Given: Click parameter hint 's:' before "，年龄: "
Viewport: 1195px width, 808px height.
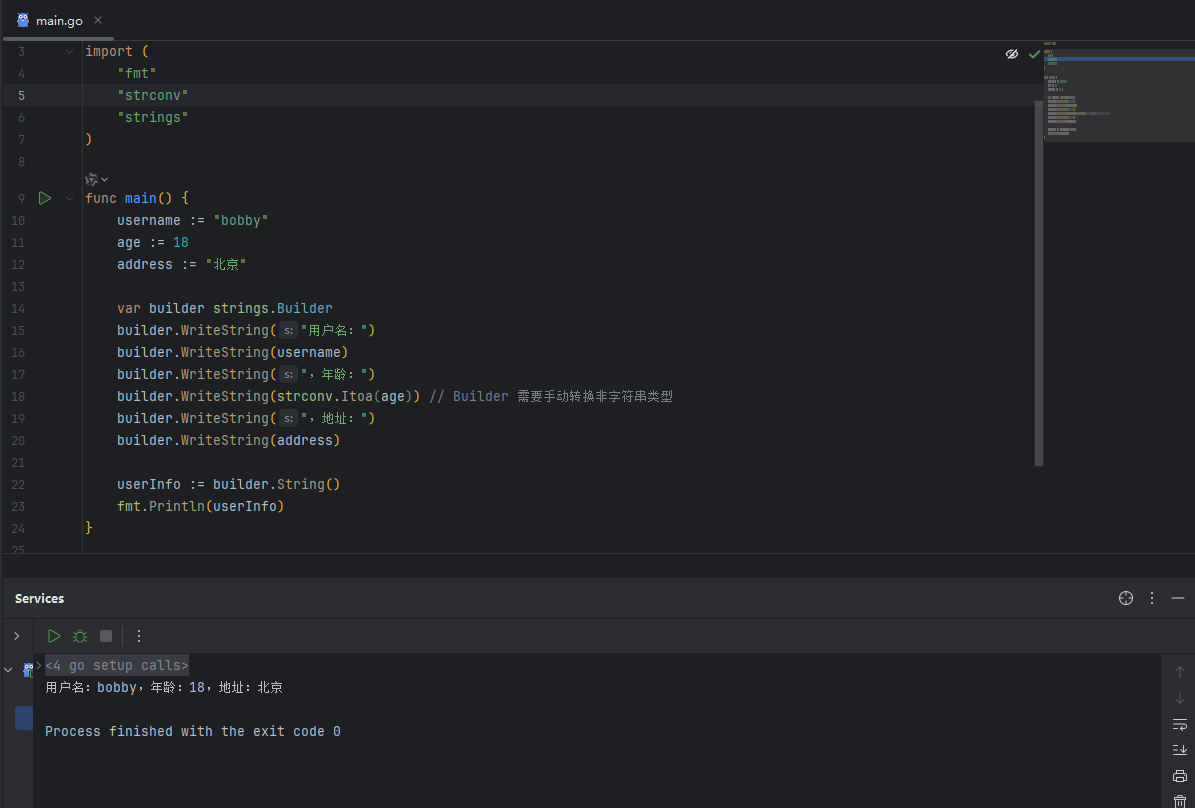Looking at the screenshot, I should 288,374.
